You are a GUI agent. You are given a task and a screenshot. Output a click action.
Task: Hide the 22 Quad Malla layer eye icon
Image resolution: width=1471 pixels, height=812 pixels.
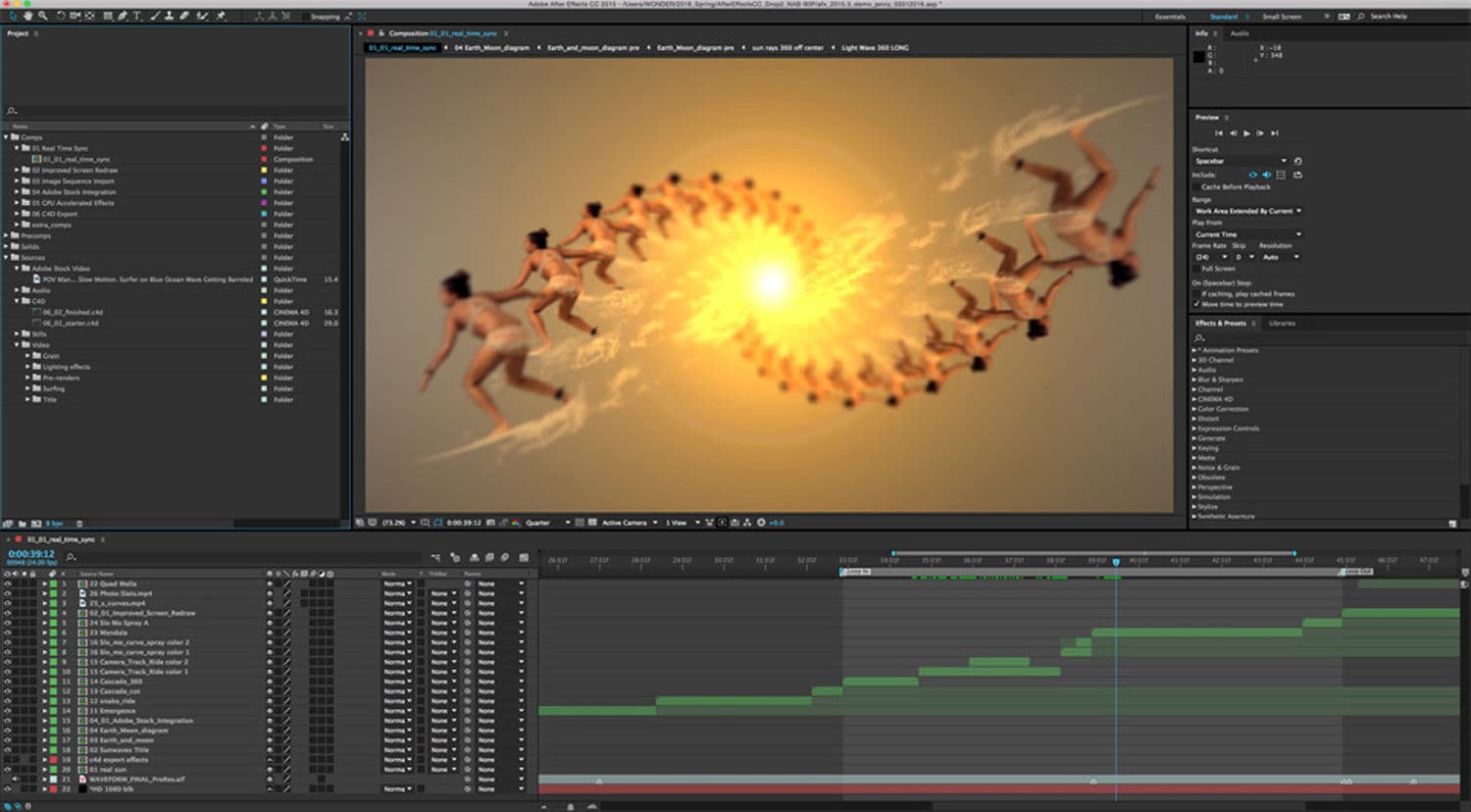click(7, 584)
